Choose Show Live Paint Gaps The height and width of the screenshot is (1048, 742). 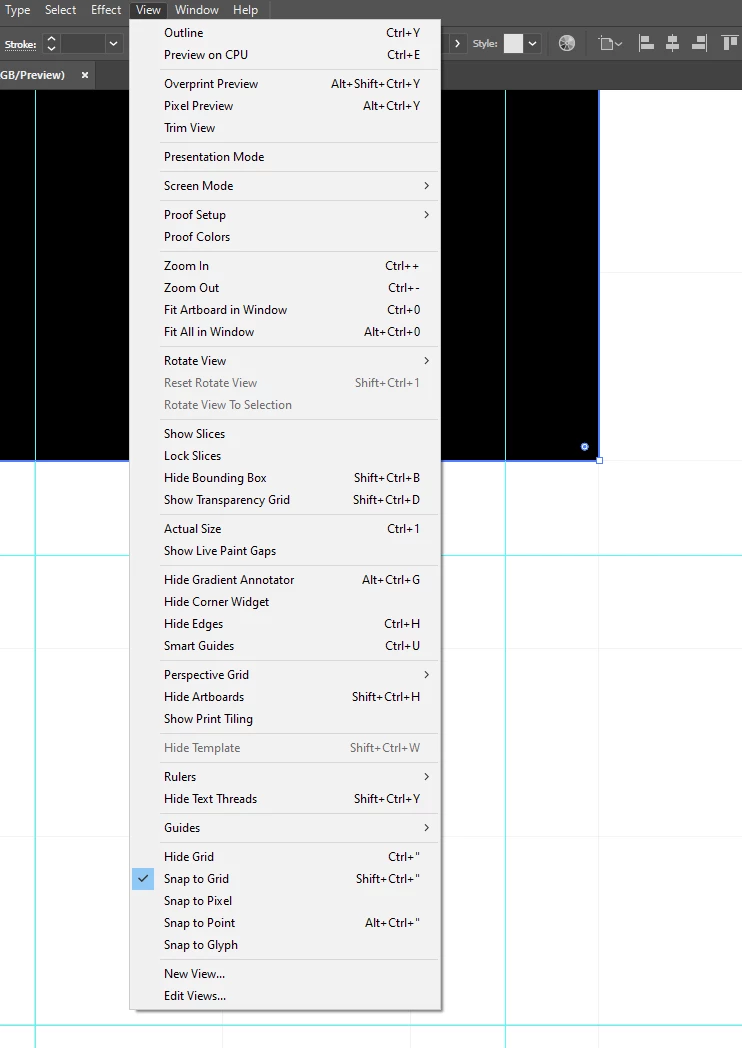285,551
